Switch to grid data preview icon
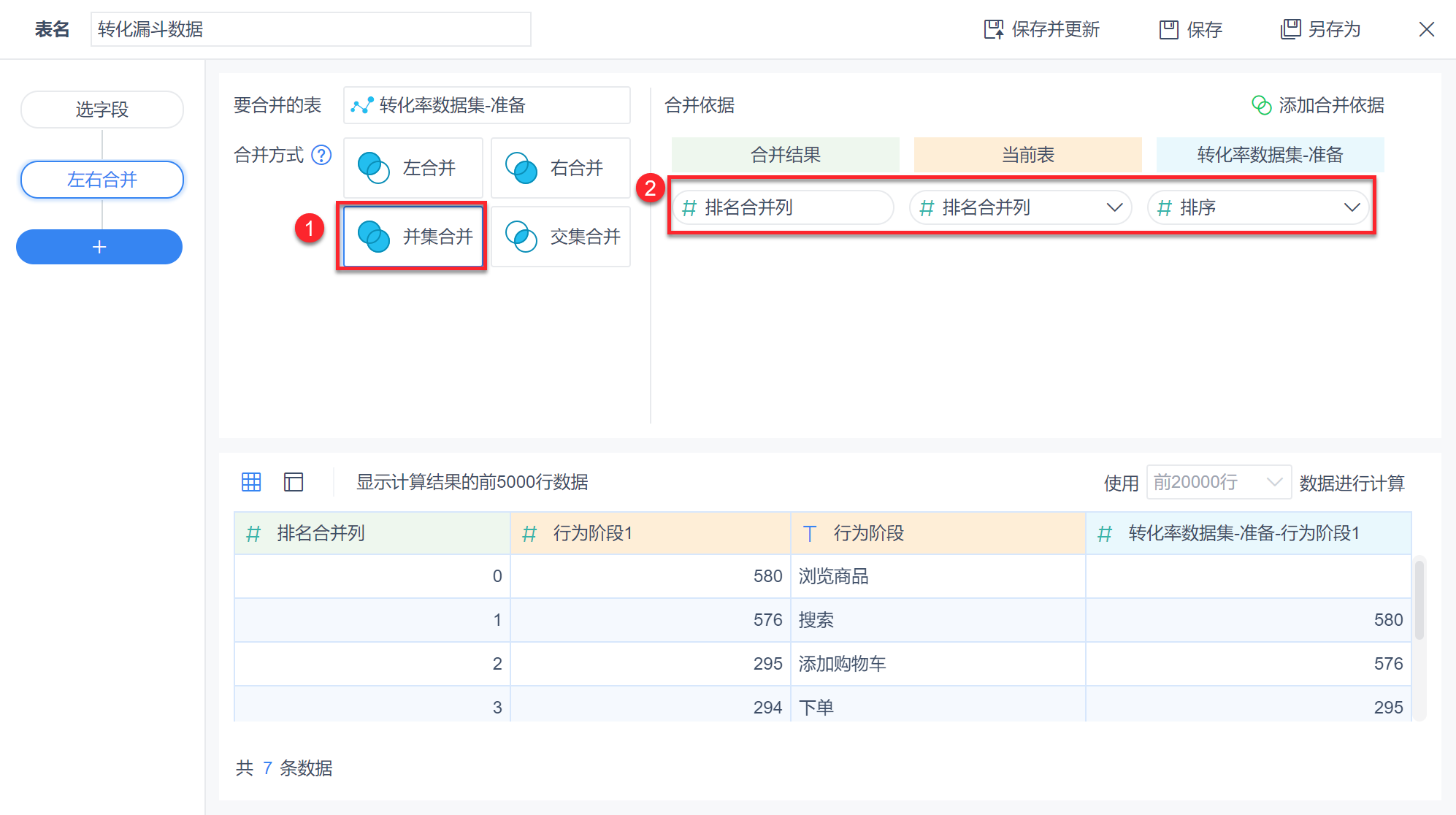 pyautogui.click(x=251, y=482)
